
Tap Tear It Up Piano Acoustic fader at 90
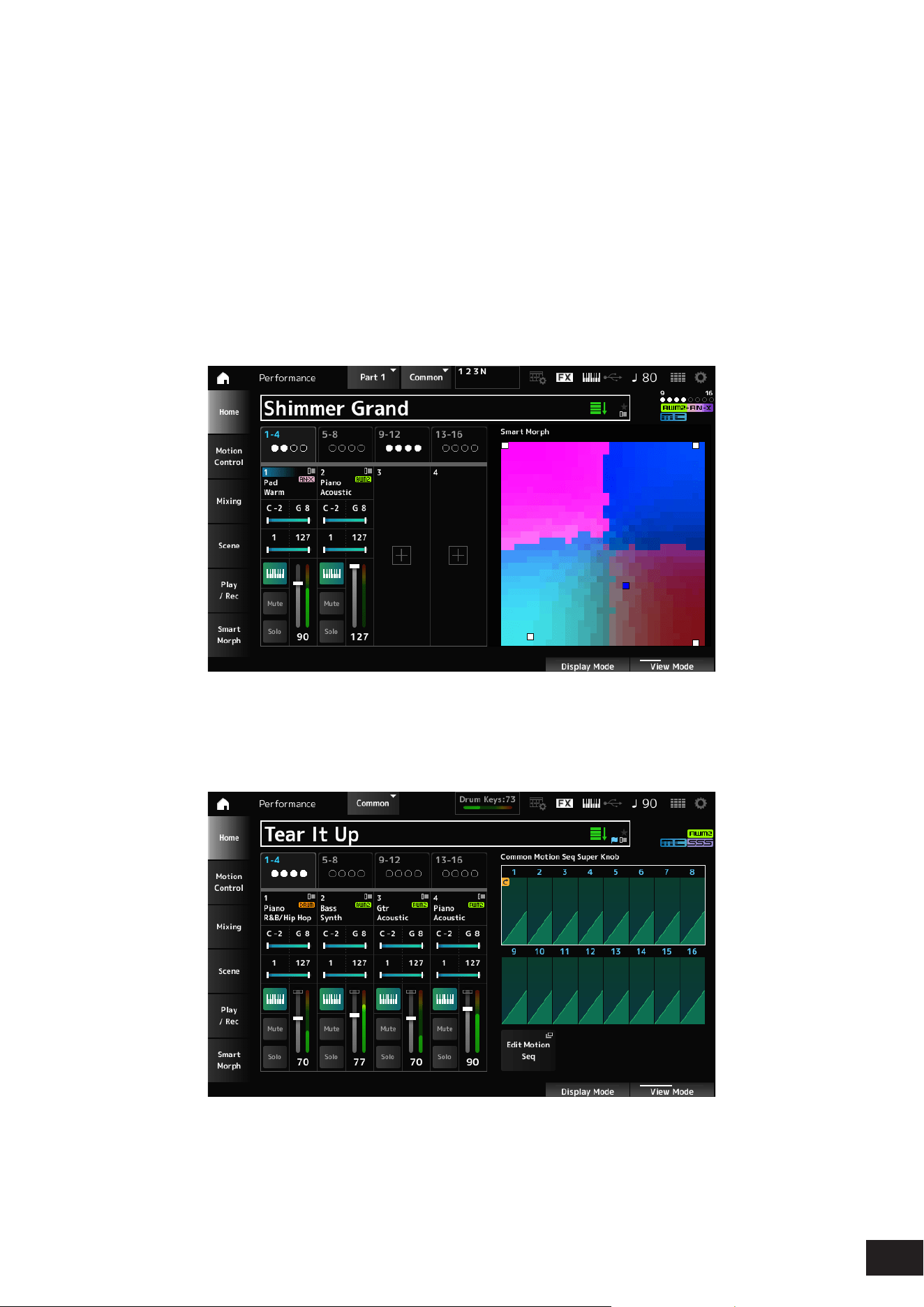(x=468, y=1021)
